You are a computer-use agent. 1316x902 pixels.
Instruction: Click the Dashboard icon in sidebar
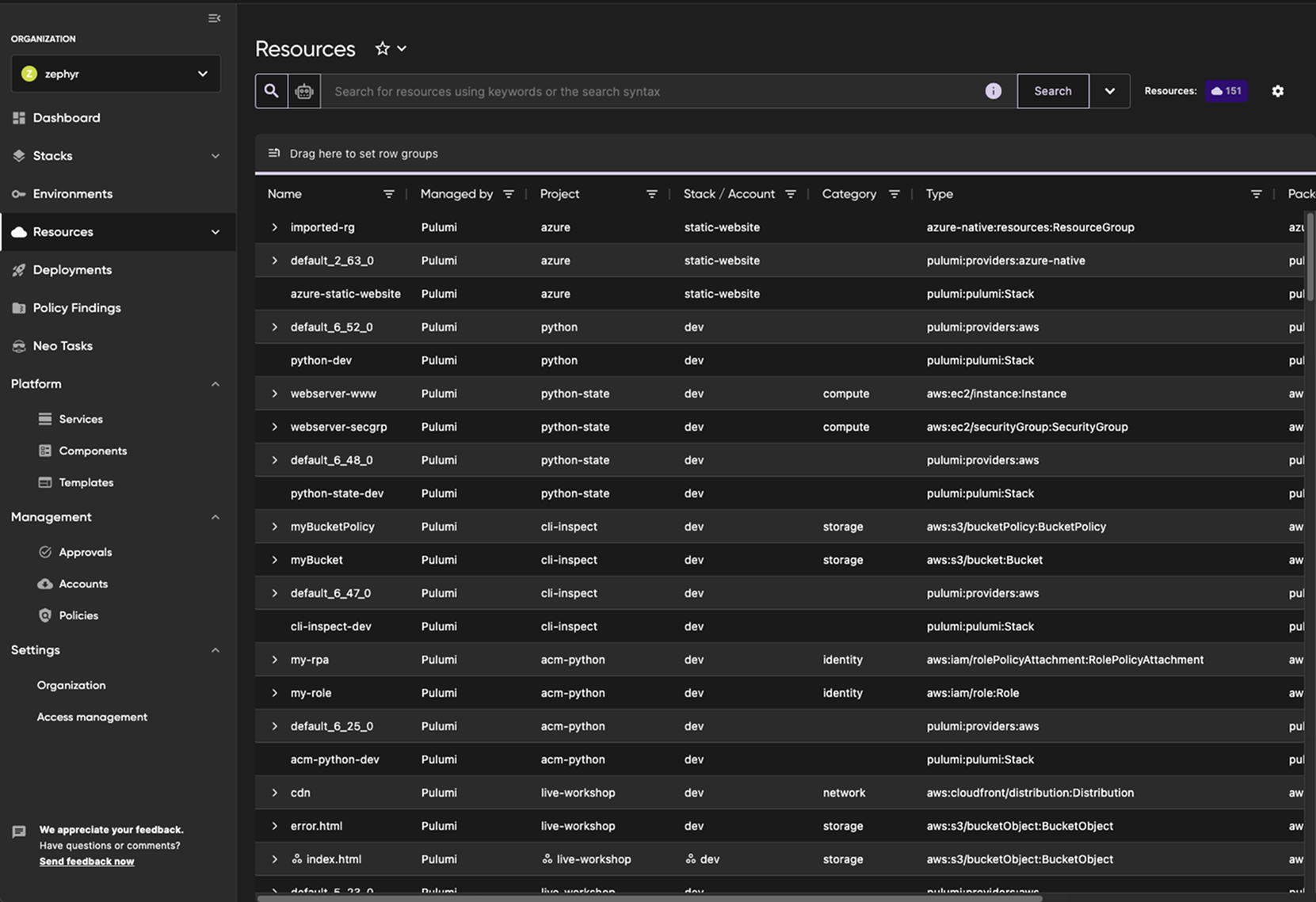click(19, 118)
